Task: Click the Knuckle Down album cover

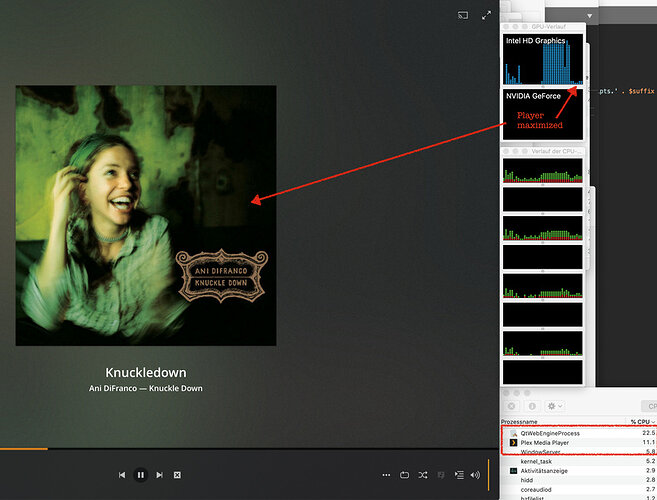Action: (x=146, y=215)
